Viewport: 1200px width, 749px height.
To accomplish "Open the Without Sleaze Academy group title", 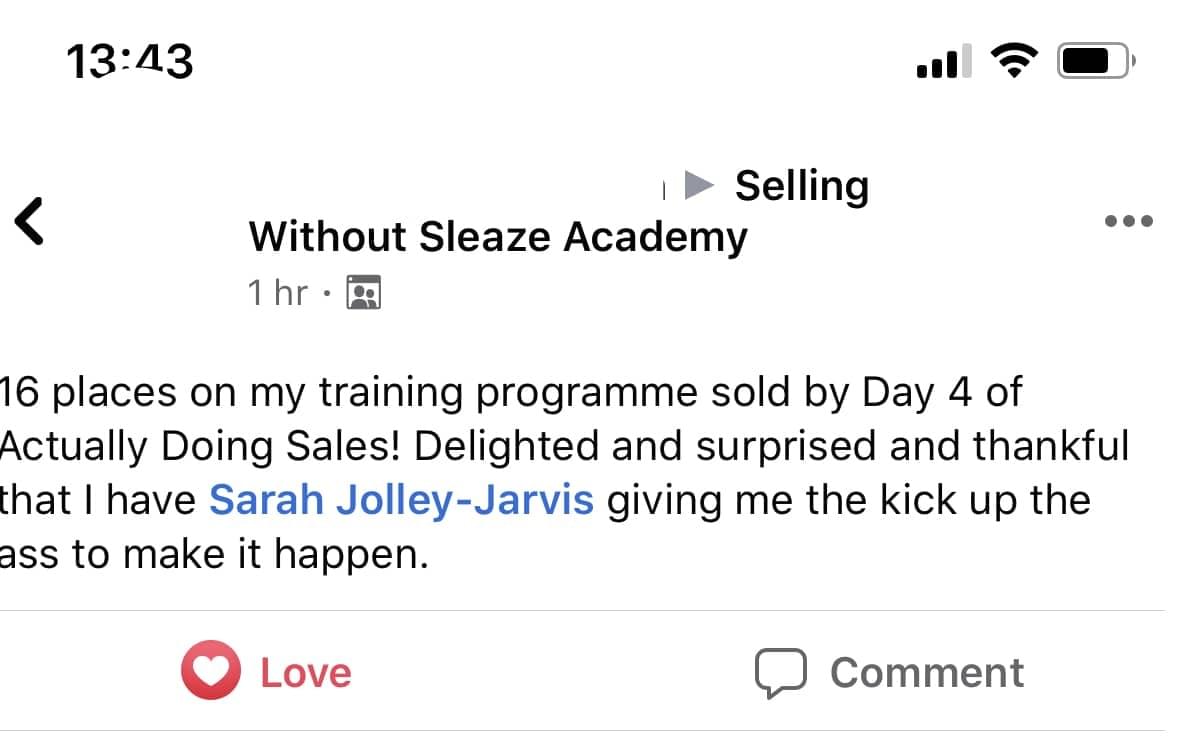I will [x=498, y=238].
